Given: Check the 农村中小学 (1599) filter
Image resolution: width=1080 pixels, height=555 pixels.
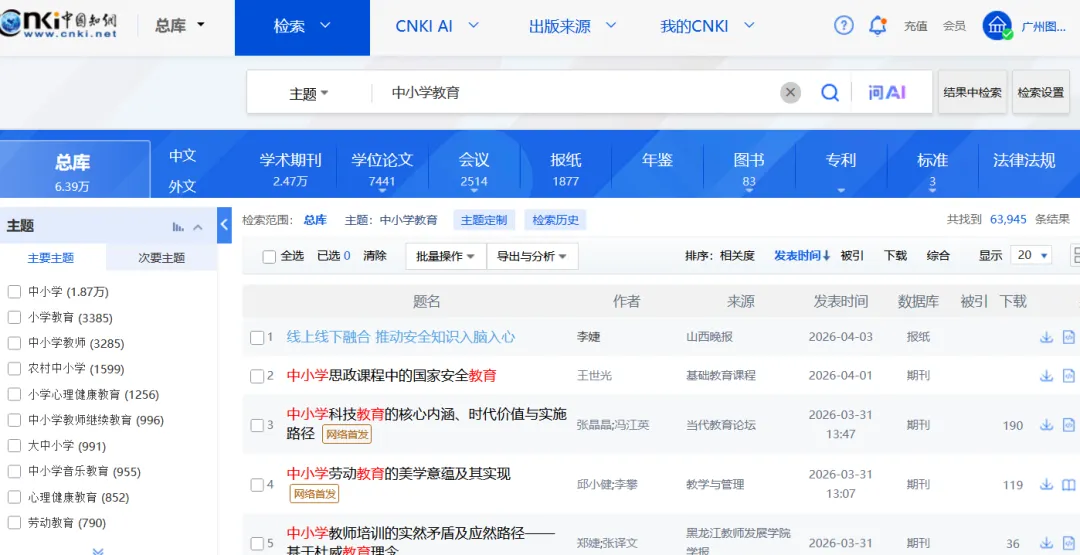Looking at the screenshot, I should click(14, 368).
